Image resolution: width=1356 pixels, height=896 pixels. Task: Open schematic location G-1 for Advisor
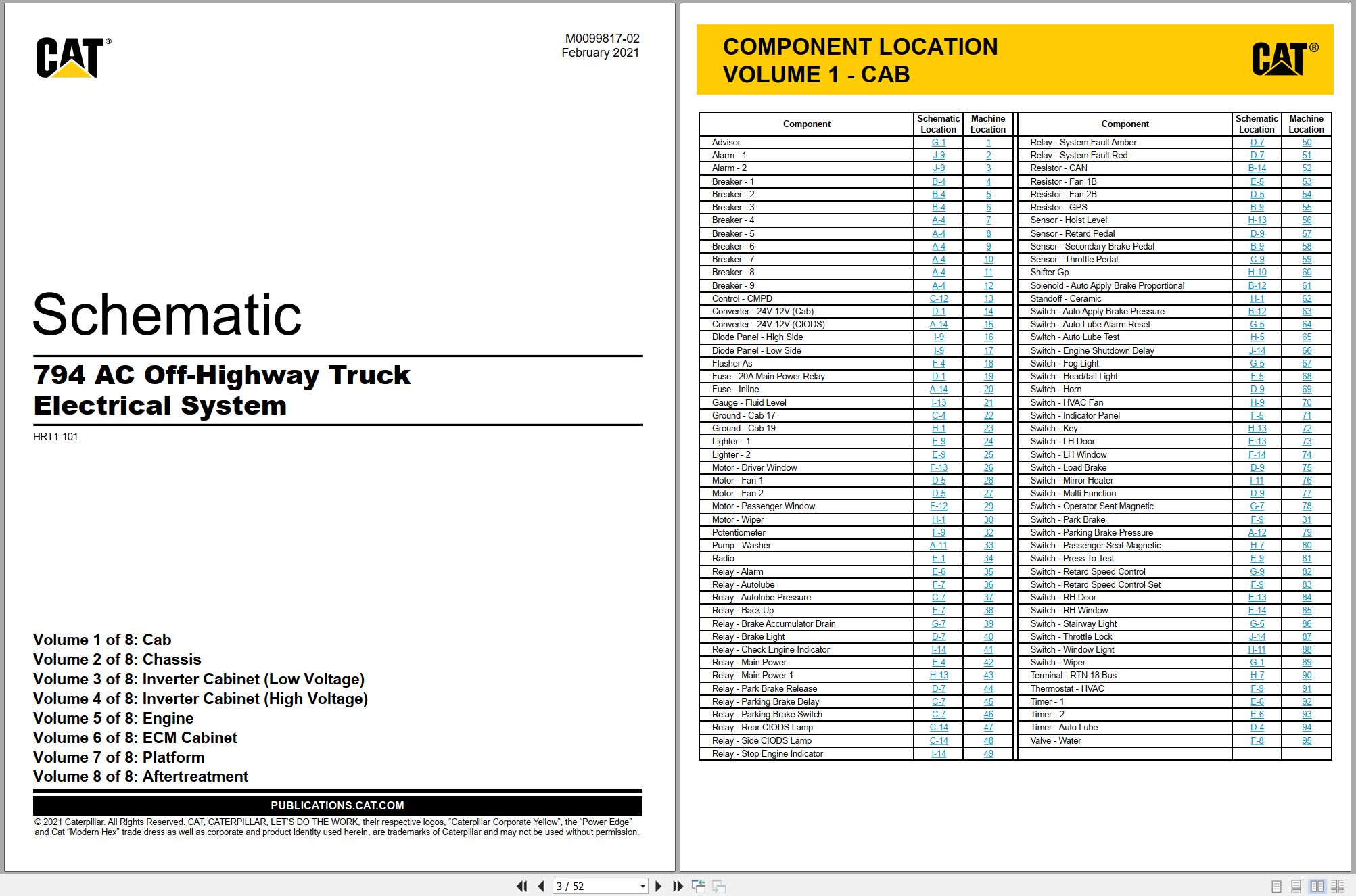(938, 142)
